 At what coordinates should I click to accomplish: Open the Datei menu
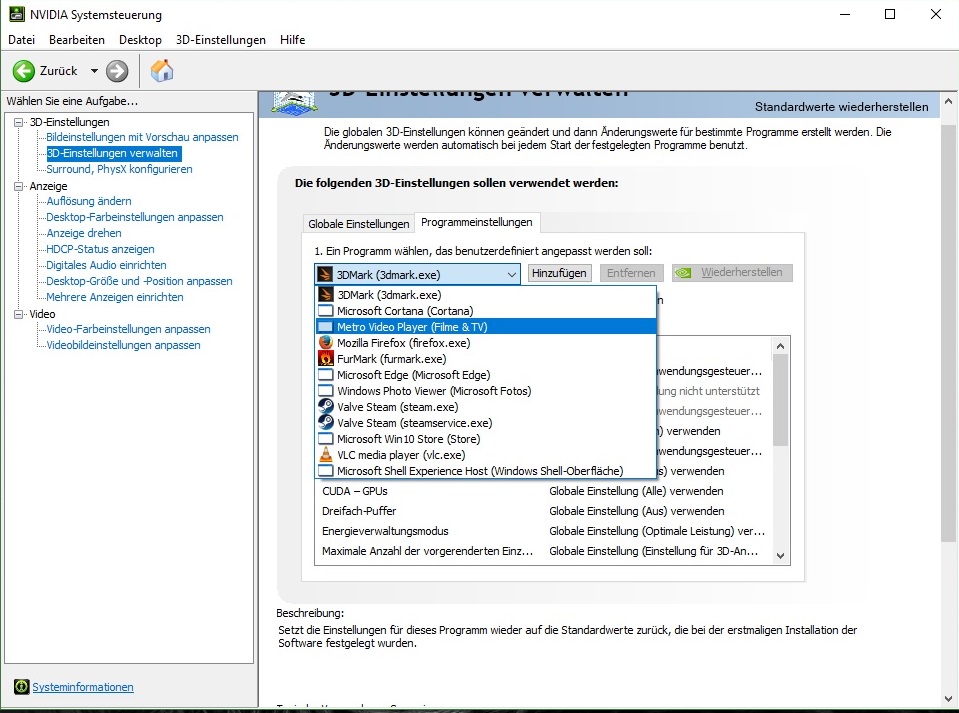pyautogui.click(x=21, y=40)
